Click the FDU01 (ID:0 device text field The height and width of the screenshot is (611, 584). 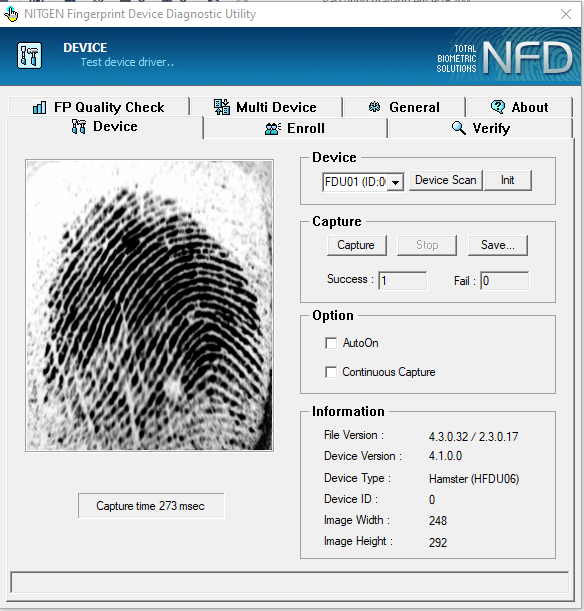pos(355,182)
